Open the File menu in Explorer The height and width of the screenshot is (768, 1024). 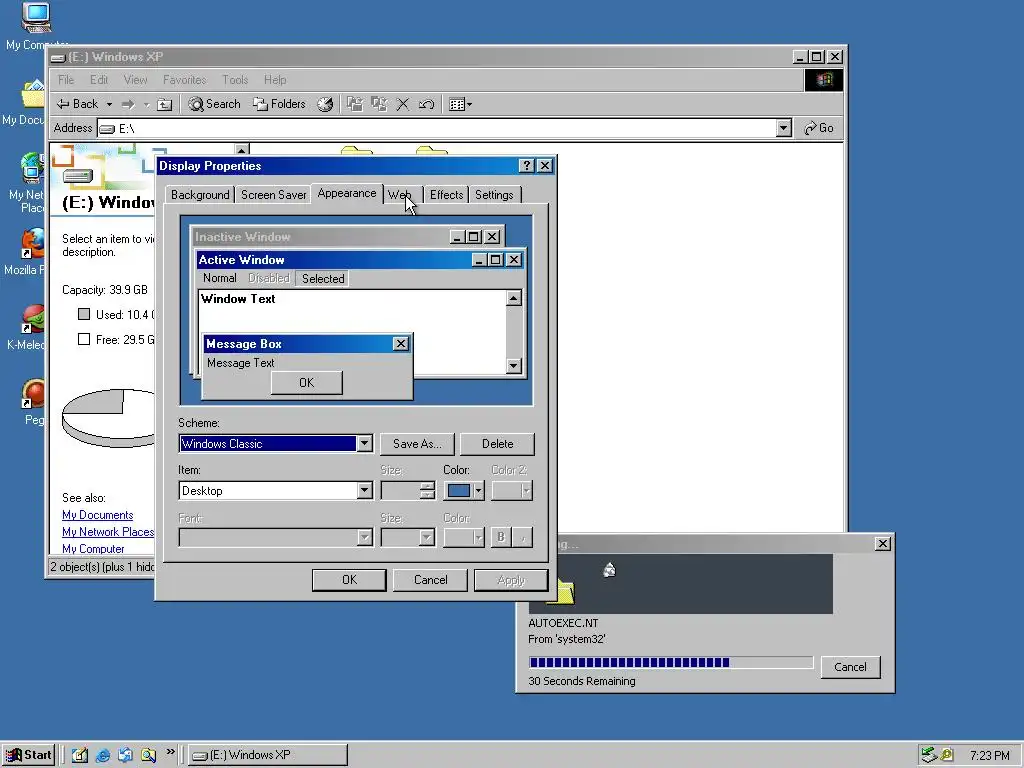click(x=66, y=80)
